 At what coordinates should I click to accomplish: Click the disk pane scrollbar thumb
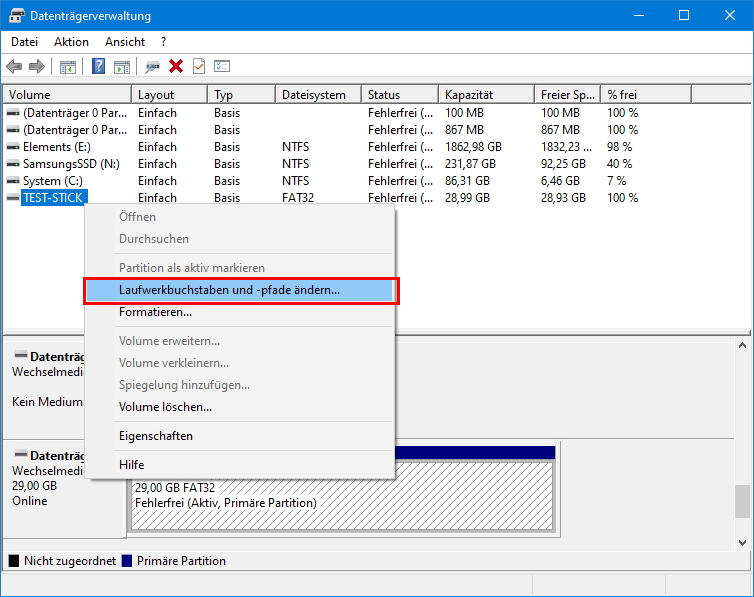point(742,501)
